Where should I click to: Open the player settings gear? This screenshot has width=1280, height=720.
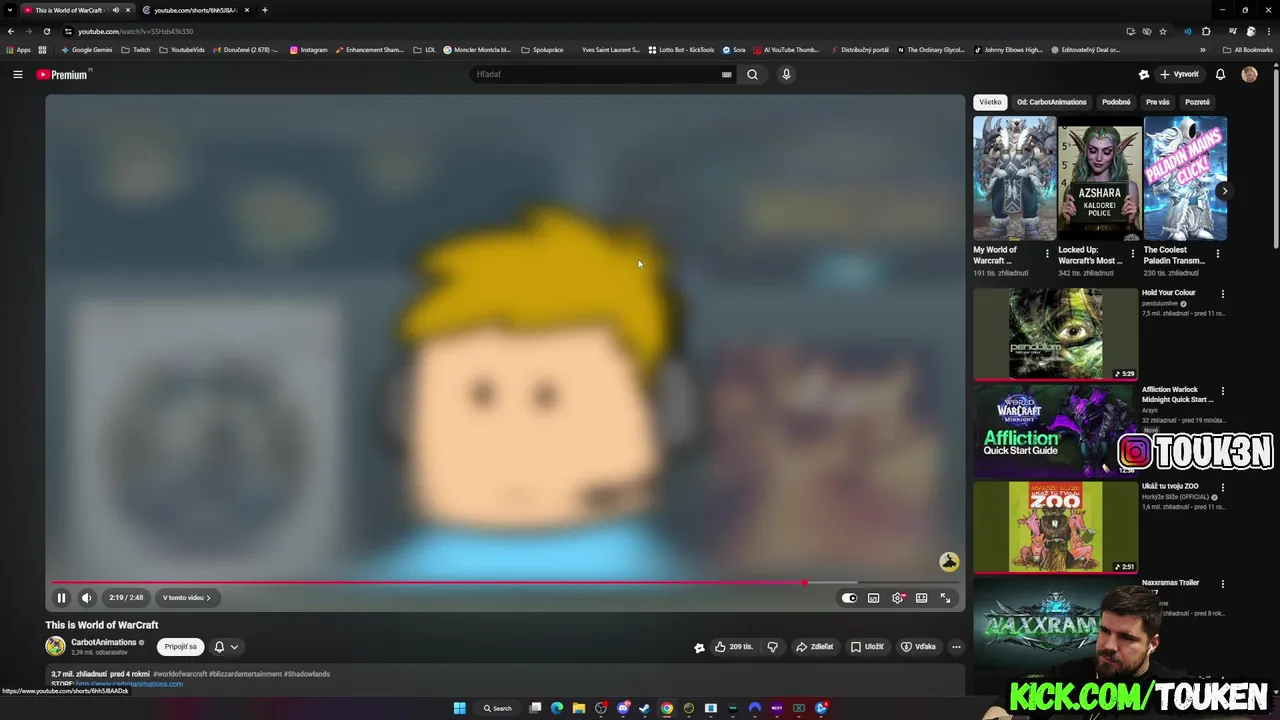(x=898, y=598)
